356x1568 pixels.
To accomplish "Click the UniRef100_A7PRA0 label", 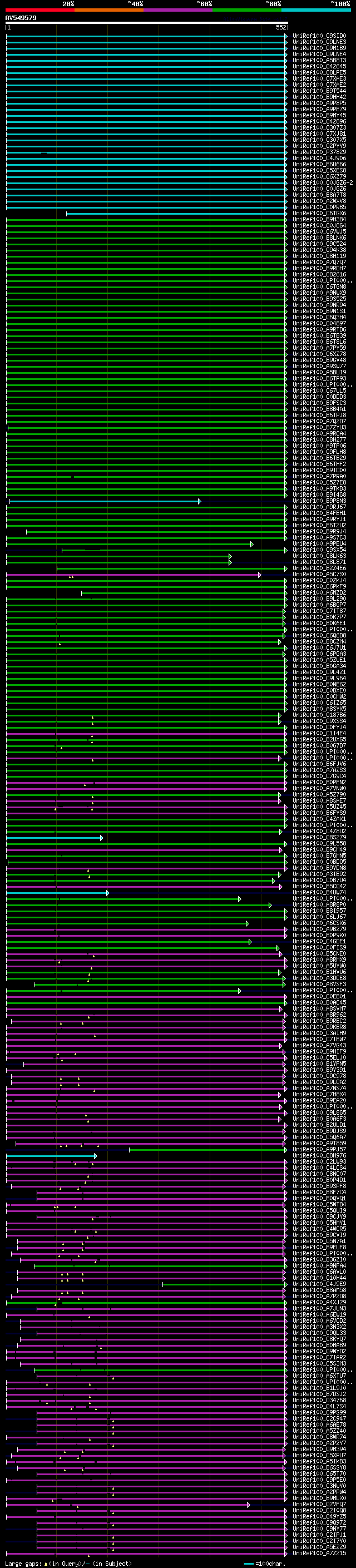I will pos(319,477).
